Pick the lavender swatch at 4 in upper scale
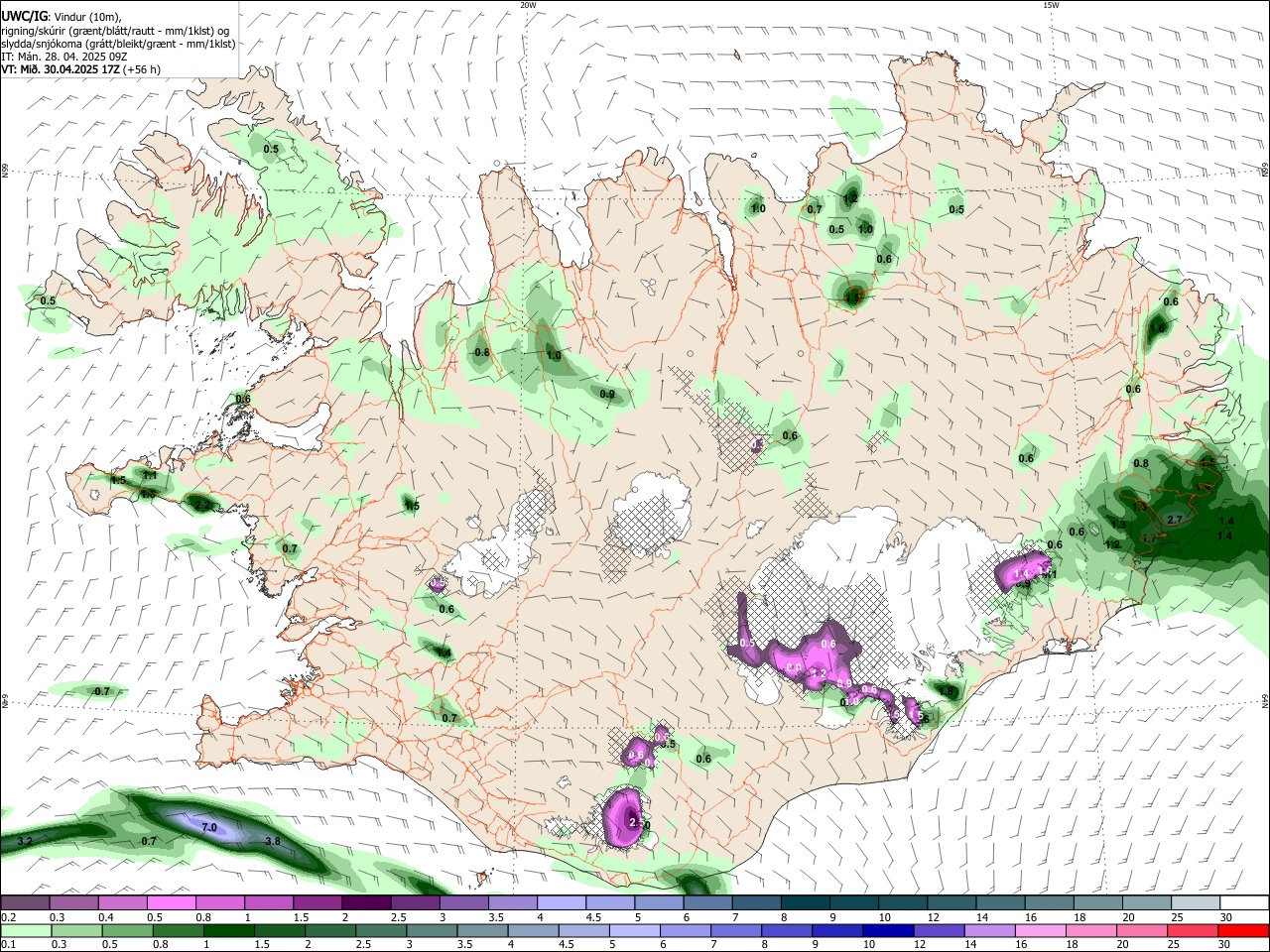1270x952 pixels. pyautogui.click(x=561, y=903)
